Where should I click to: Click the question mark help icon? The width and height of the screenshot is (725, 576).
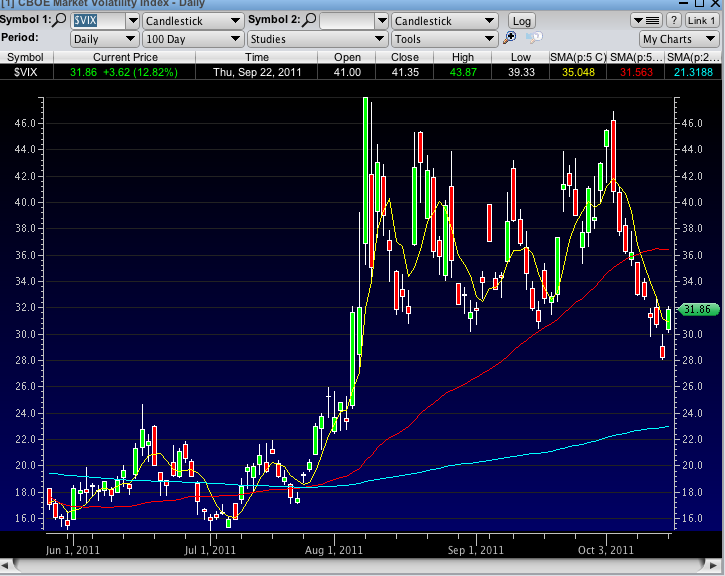click(x=674, y=20)
